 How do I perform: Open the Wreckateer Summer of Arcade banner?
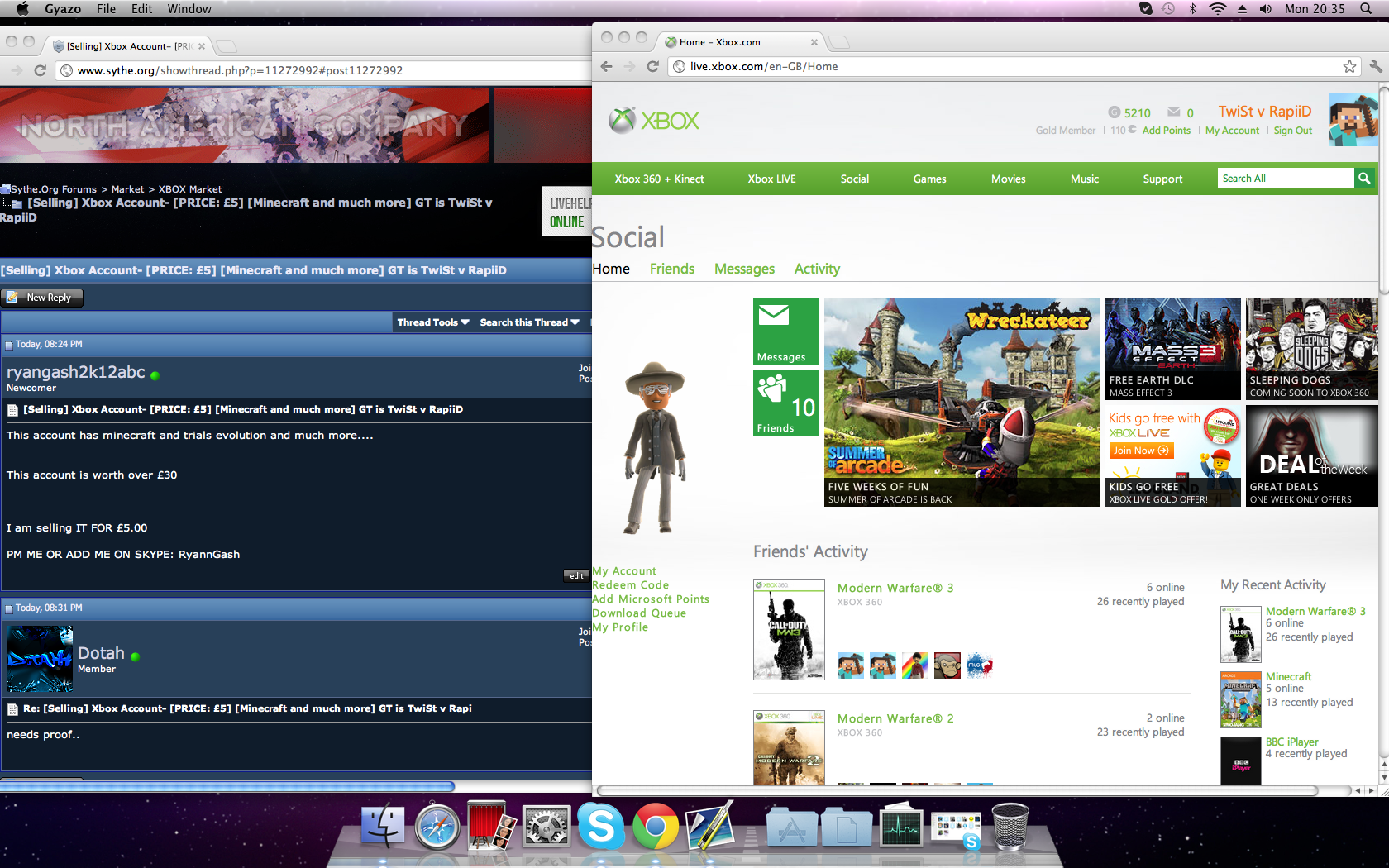click(x=962, y=403)
